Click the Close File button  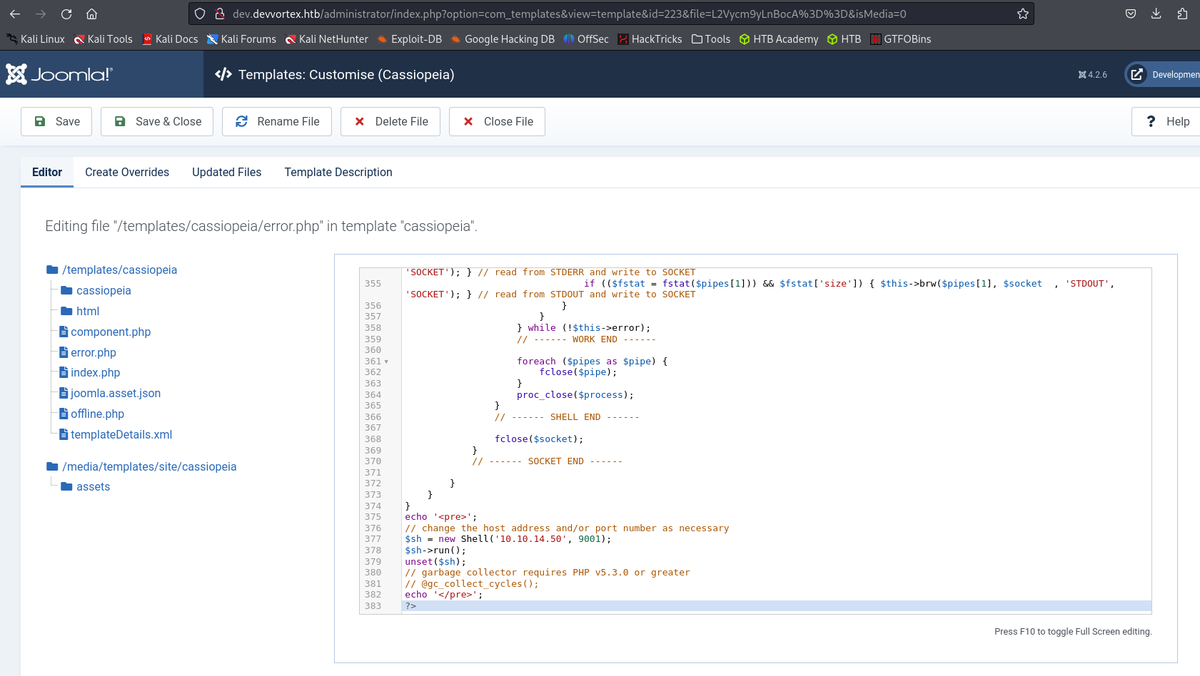(x=497, y=121)
